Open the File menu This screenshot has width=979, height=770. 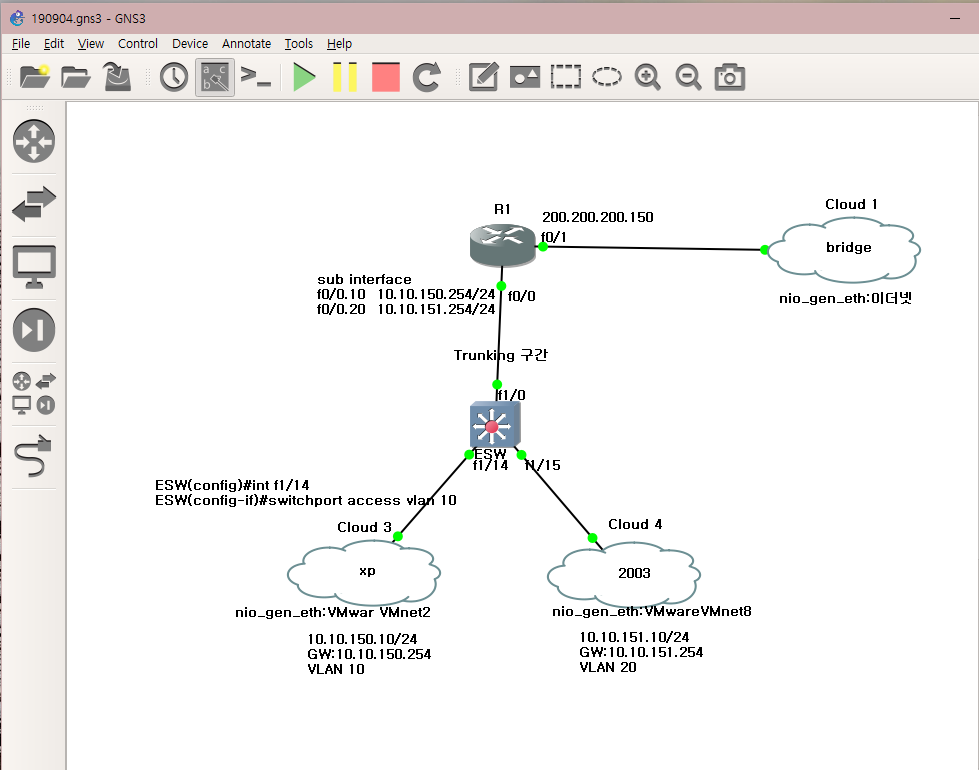click(21, 44)
